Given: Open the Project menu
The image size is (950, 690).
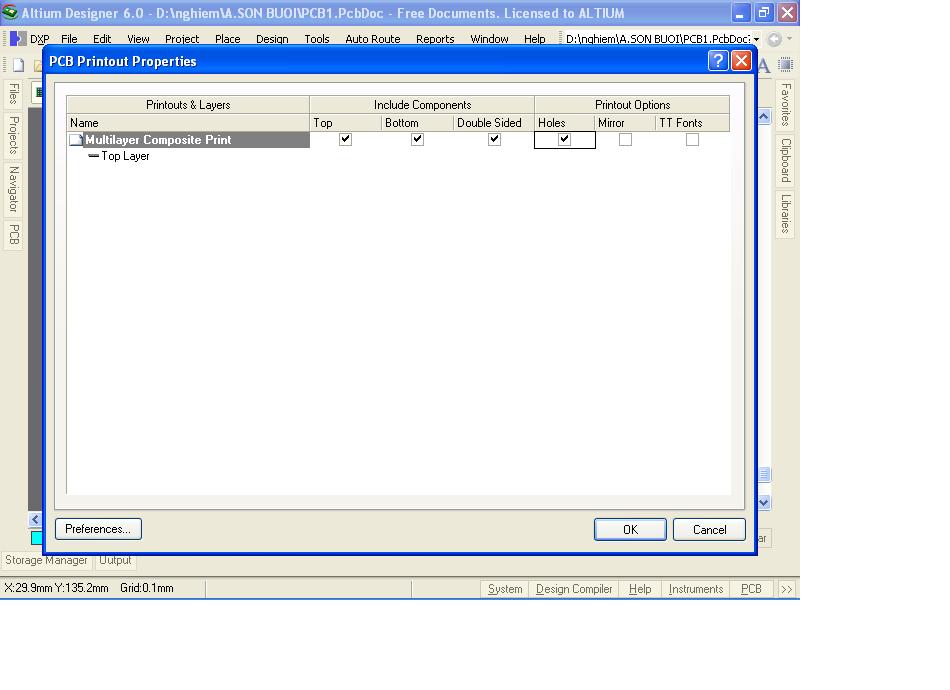Looking at the screenshot, I should [x=182, y=39].
